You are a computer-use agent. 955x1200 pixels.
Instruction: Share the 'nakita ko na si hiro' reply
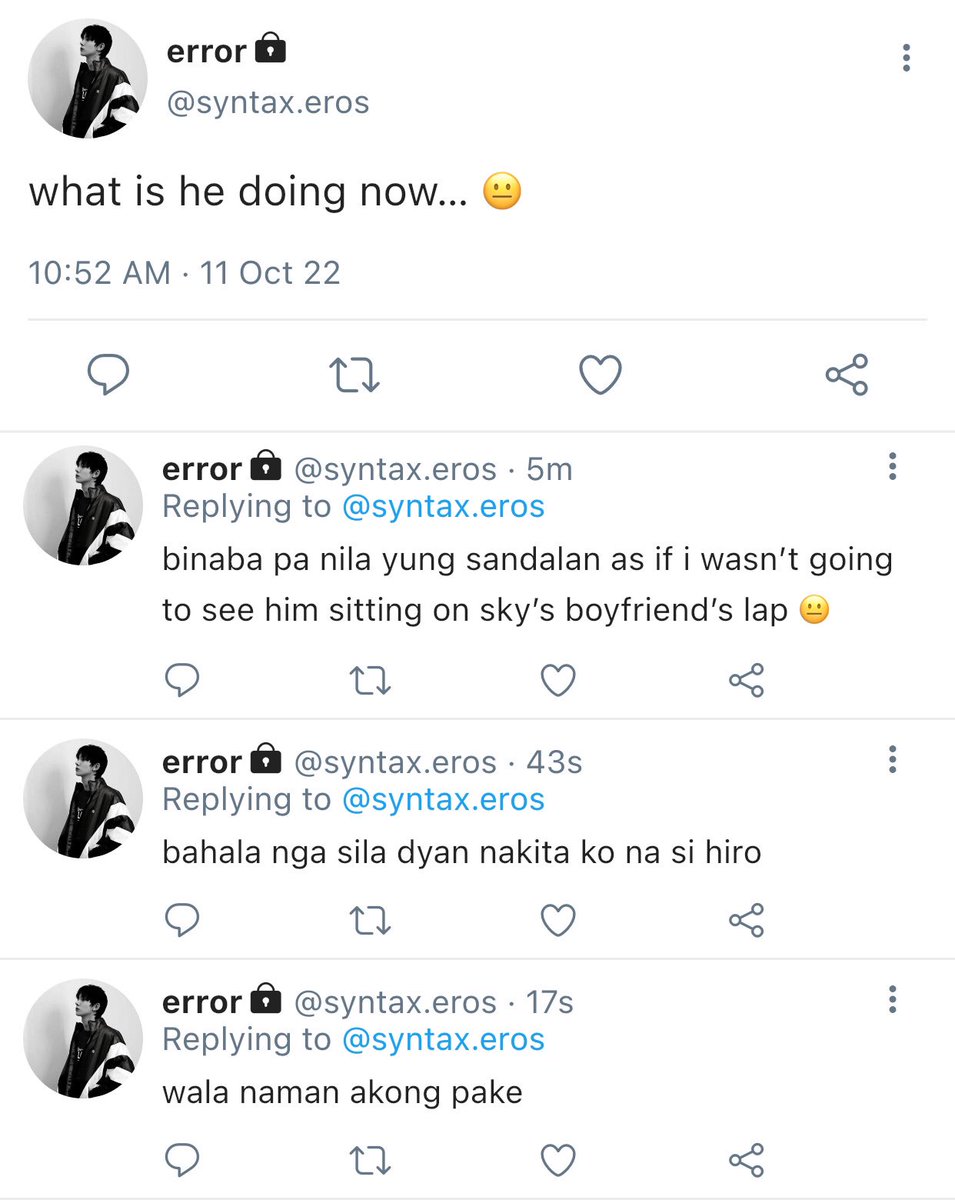[746, 920]
